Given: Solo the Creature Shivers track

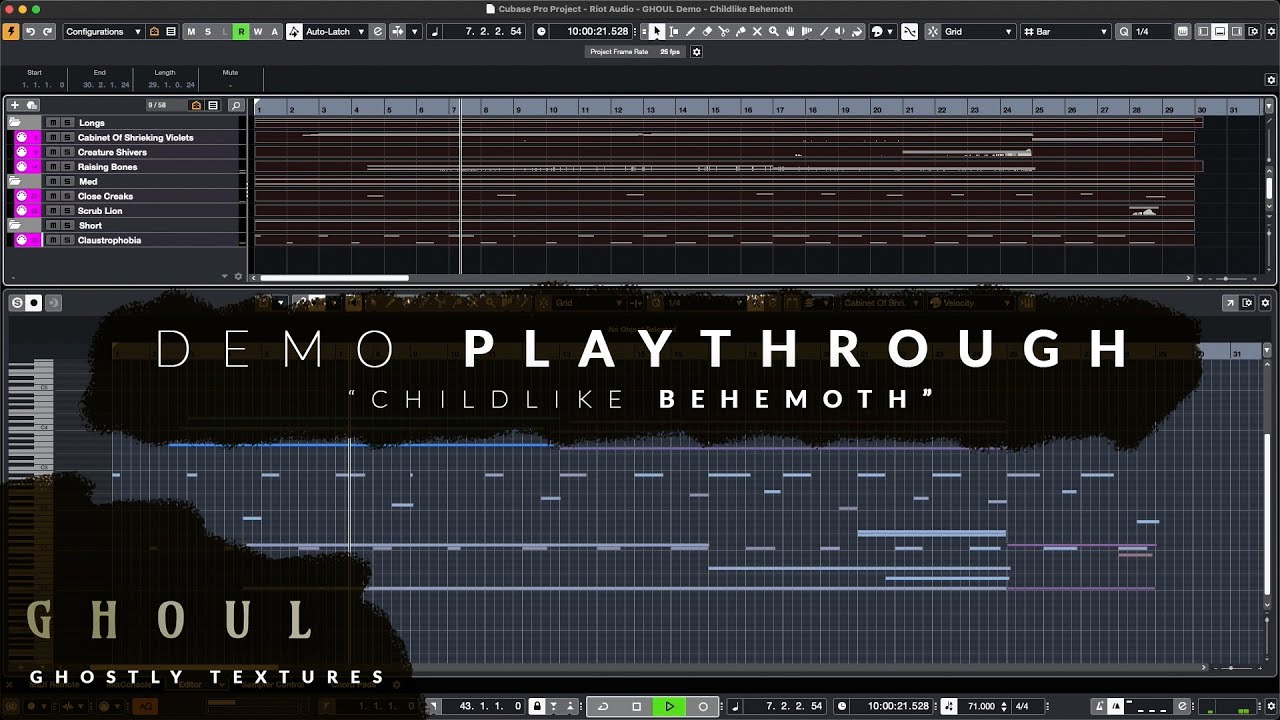Looking at the screenshot, I should coord(67,152).
